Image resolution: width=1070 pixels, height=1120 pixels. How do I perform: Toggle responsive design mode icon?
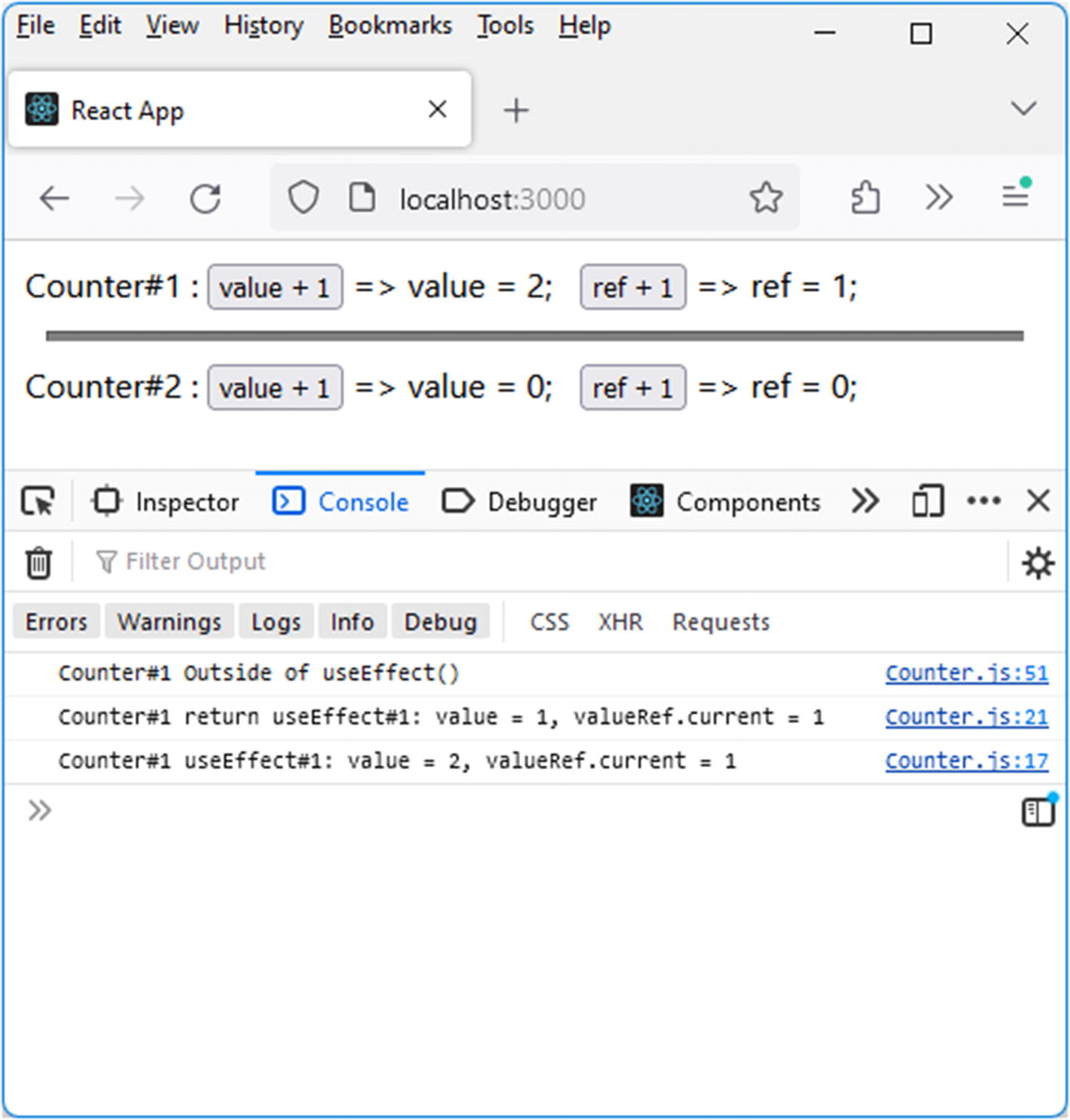tap(927, 502)
